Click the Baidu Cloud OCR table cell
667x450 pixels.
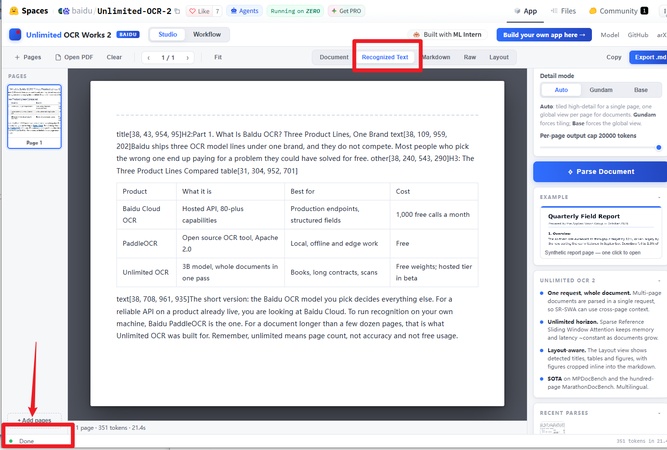(146, 214)
